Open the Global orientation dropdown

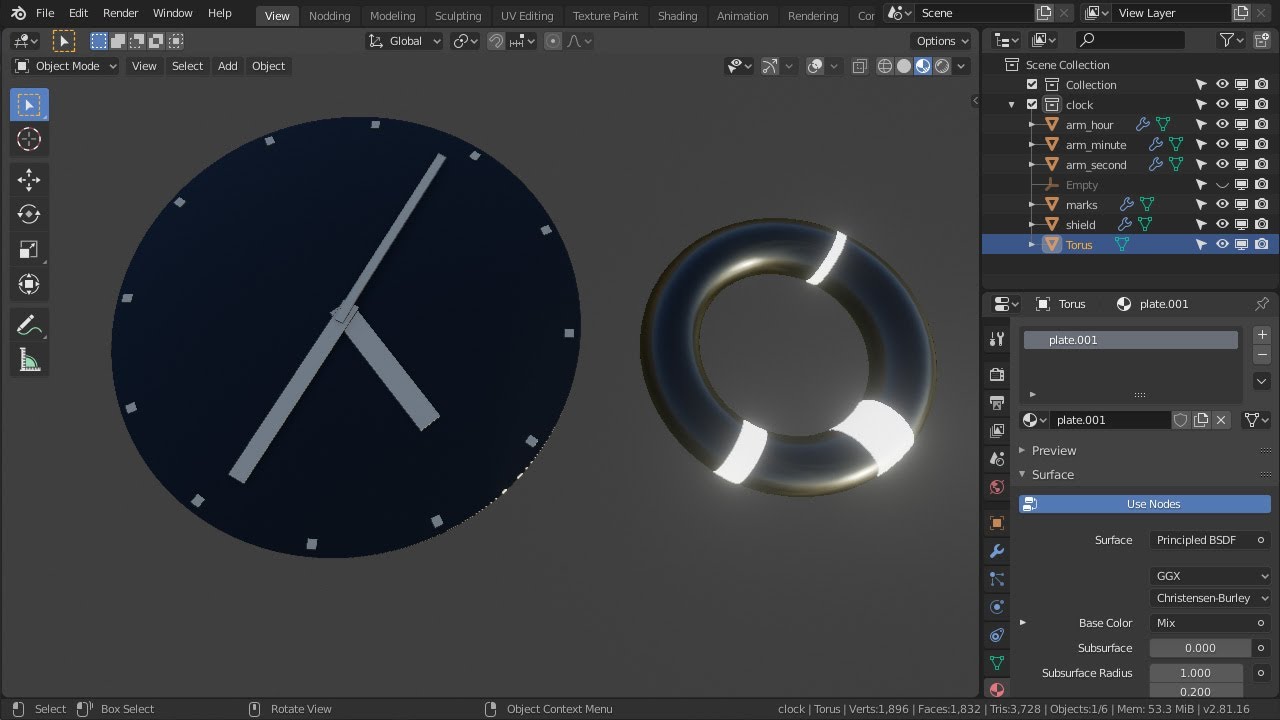click(x=405, y=41)
